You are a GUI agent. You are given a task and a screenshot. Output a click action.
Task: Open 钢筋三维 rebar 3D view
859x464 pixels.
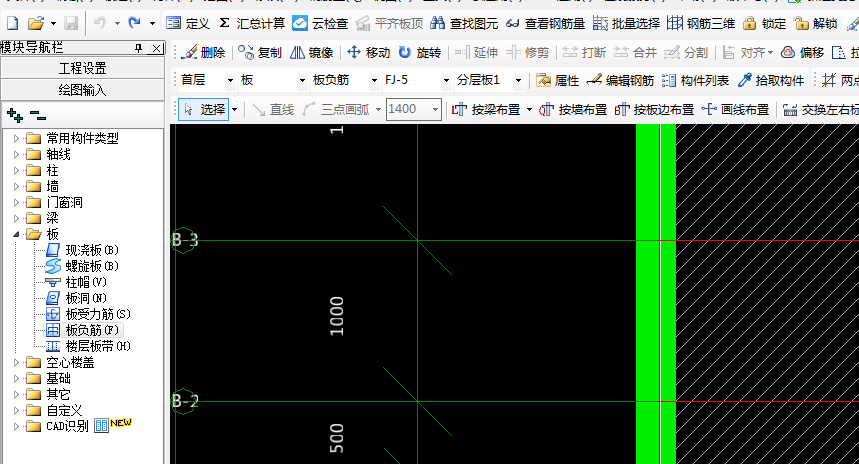(701, 23)
